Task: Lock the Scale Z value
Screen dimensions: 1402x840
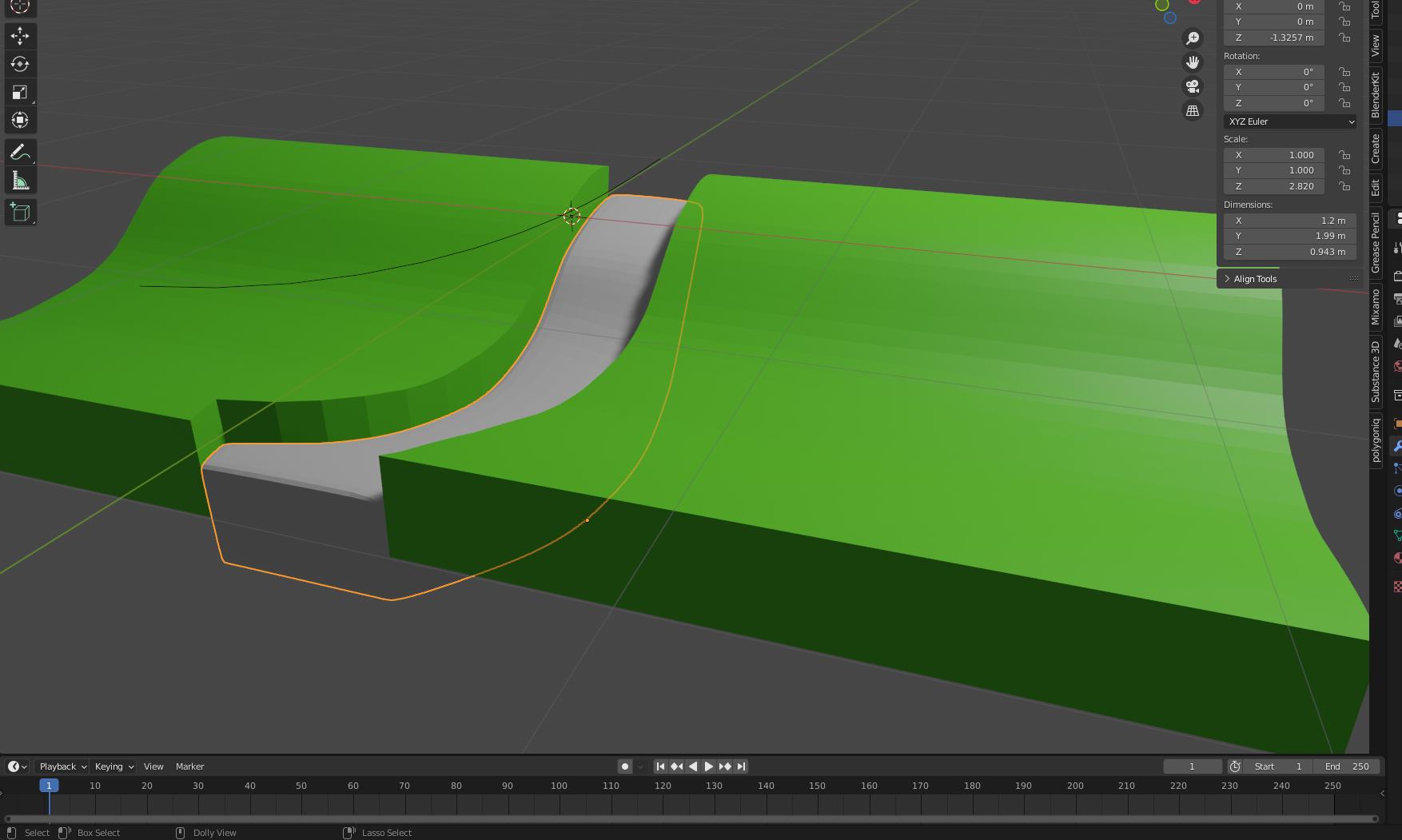Action: [1345, 186]
